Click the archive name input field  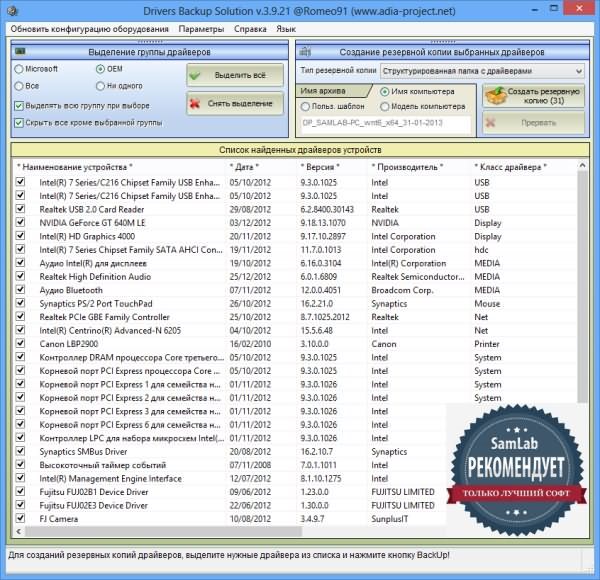pos(386,123)
